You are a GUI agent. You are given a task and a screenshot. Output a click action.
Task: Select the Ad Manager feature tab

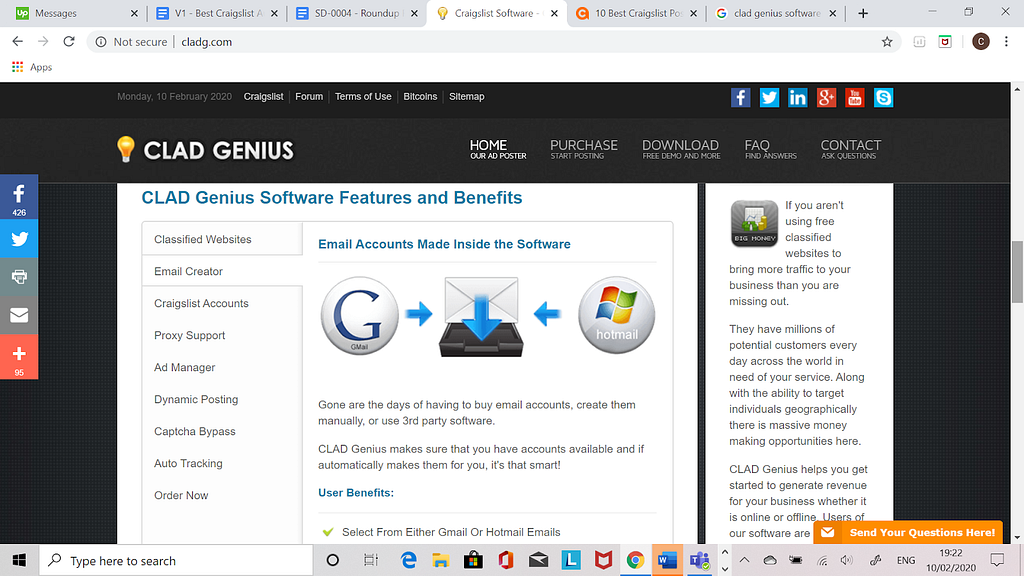tap(222, 367)
